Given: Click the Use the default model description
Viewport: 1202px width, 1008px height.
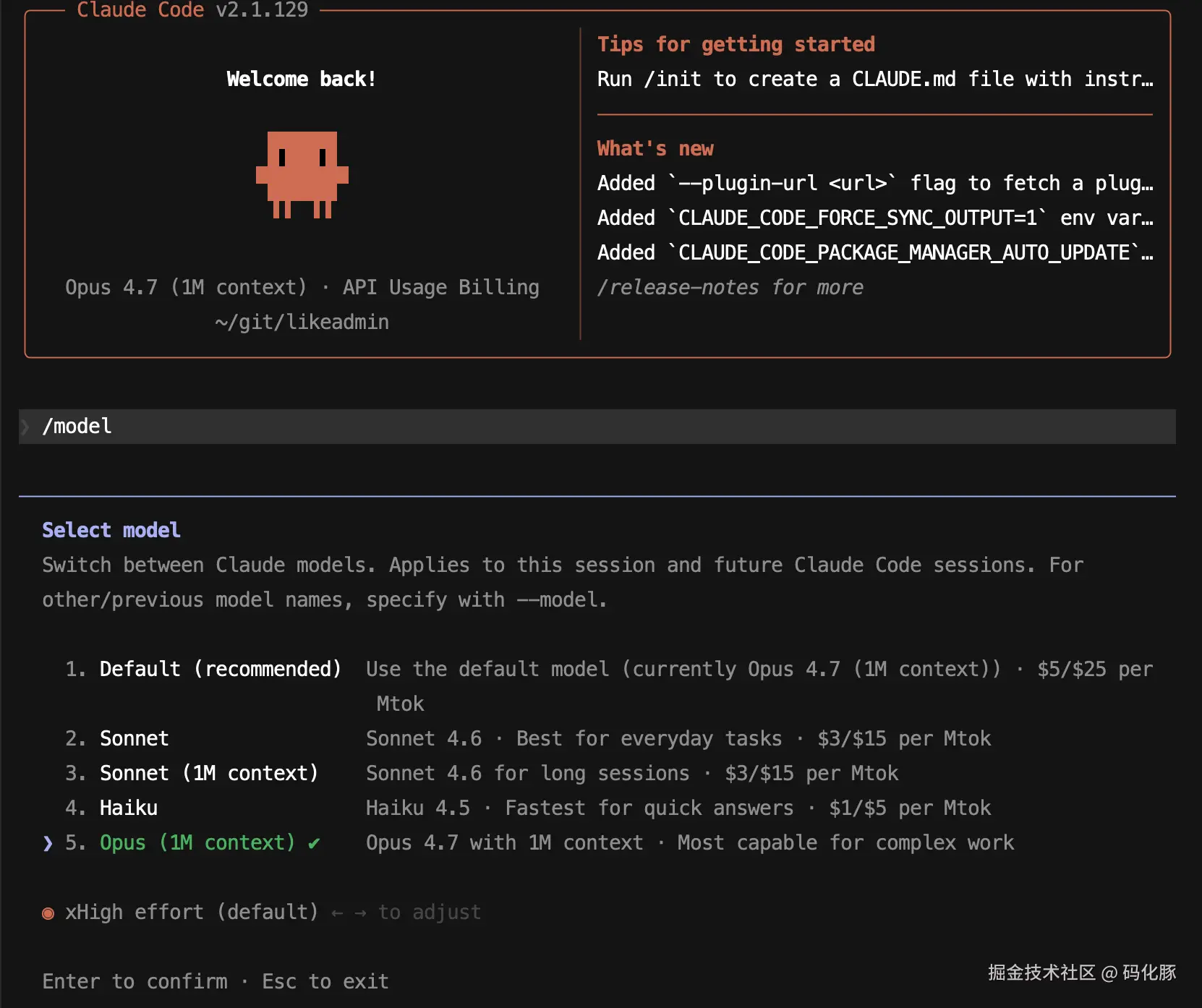Looking at the screenshot, I should point(759,686).
